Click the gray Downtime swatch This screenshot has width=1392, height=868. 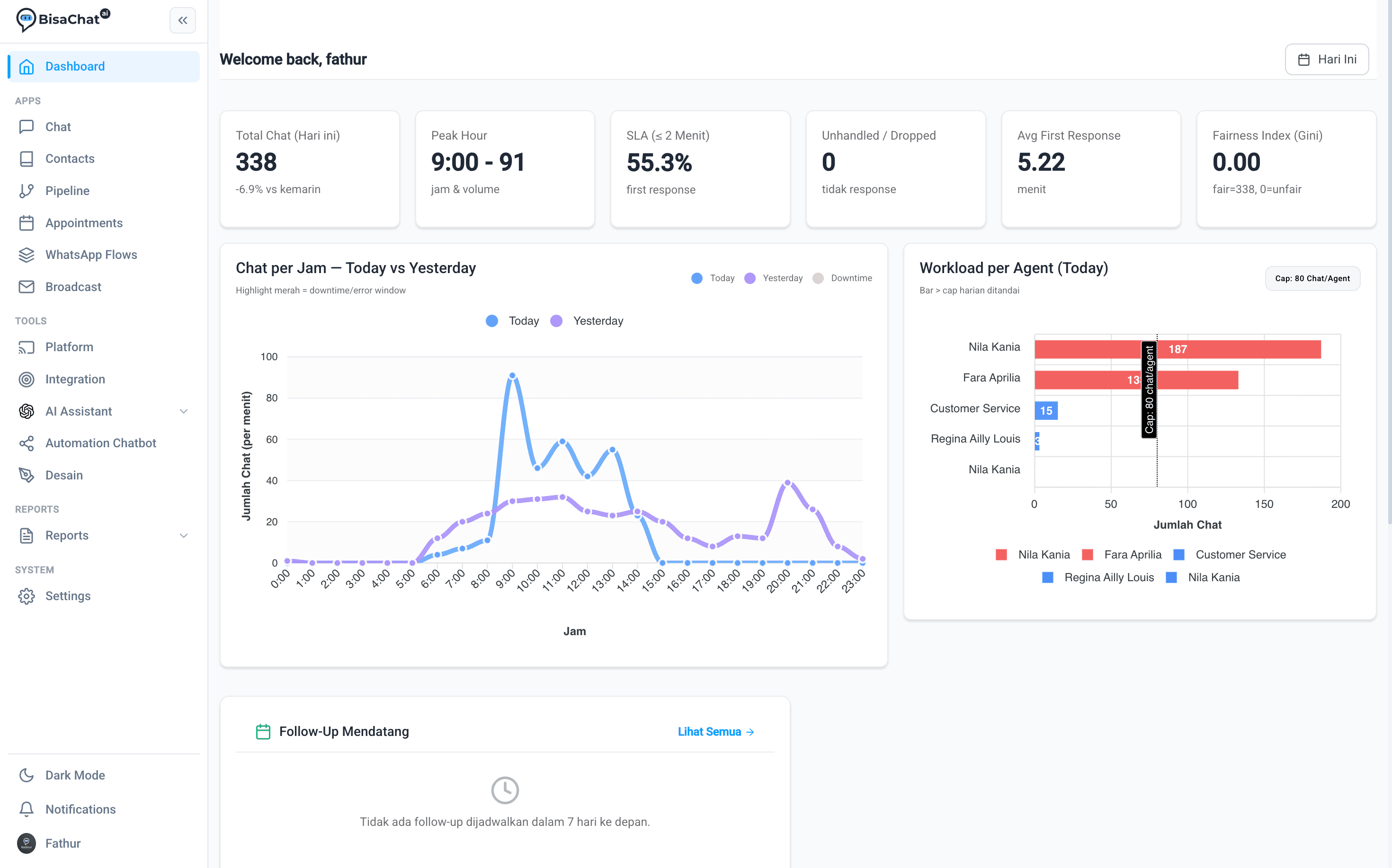pyautogui.click(x=818, y=278)
